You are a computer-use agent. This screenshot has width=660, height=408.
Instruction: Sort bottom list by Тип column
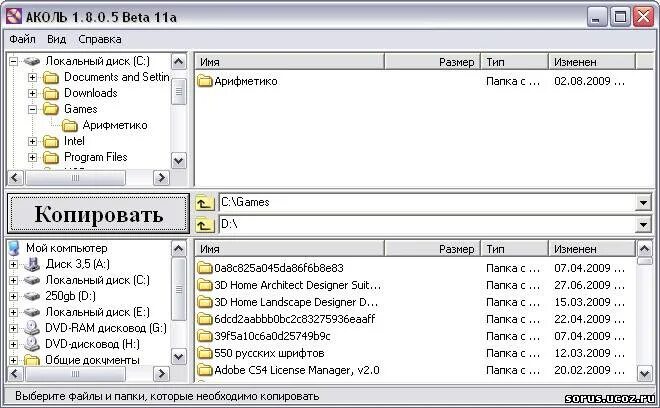[514, 249]
